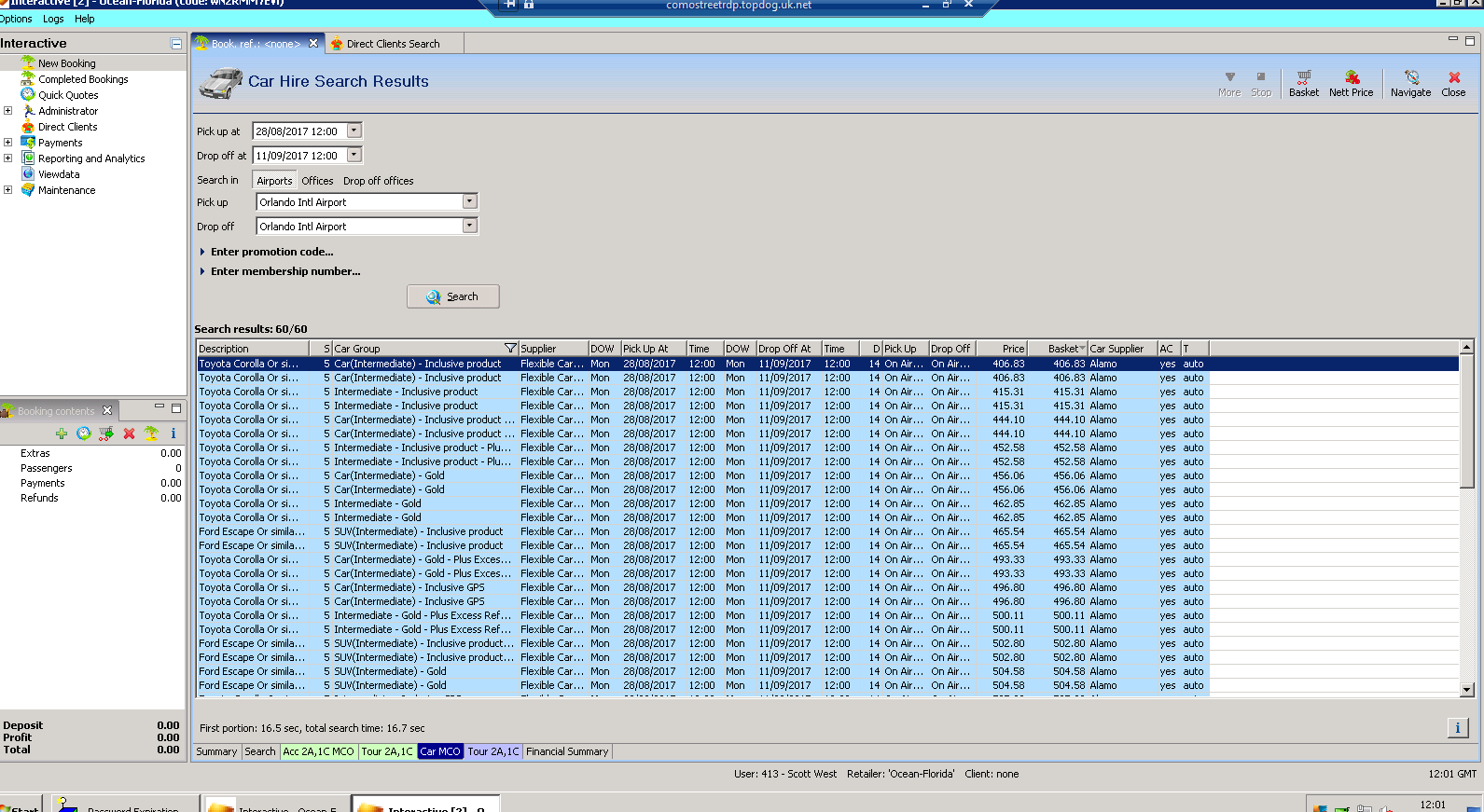
Task: Select the Drop off offices toggle
Action: [x=378, y=181]
